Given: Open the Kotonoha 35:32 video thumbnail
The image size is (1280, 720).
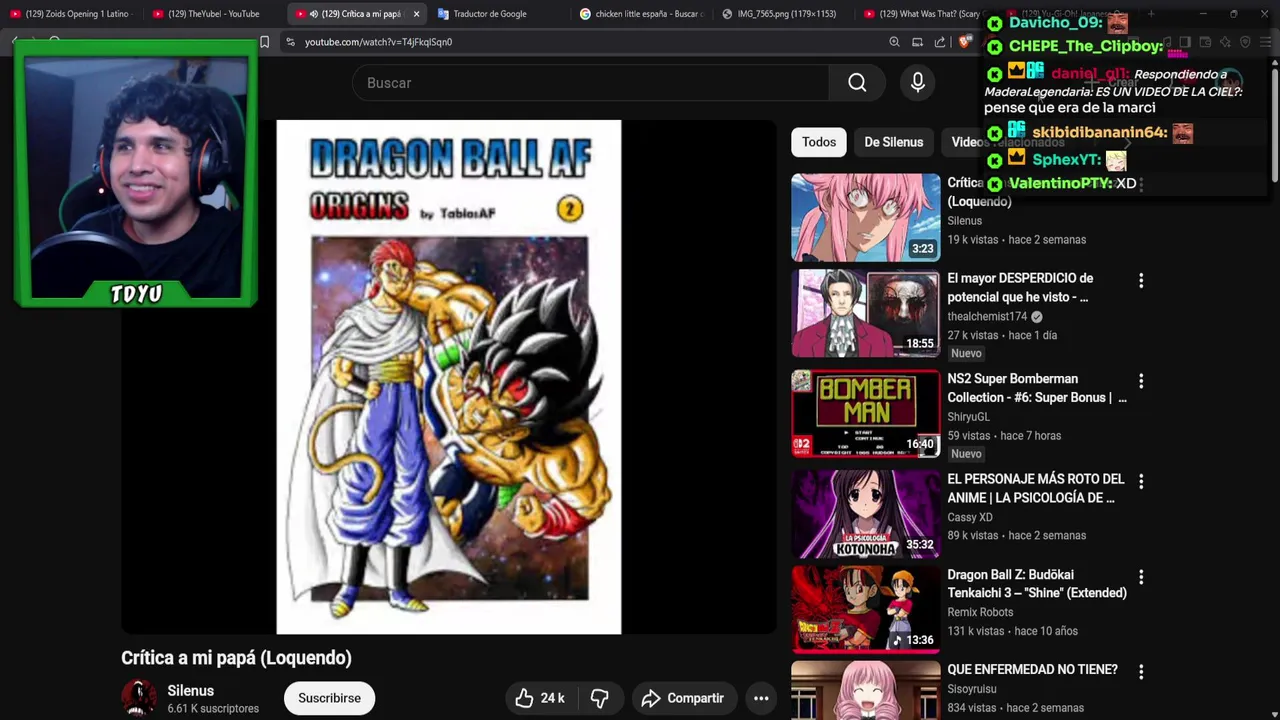Looking at the screenshot, I should pos(866,514).
